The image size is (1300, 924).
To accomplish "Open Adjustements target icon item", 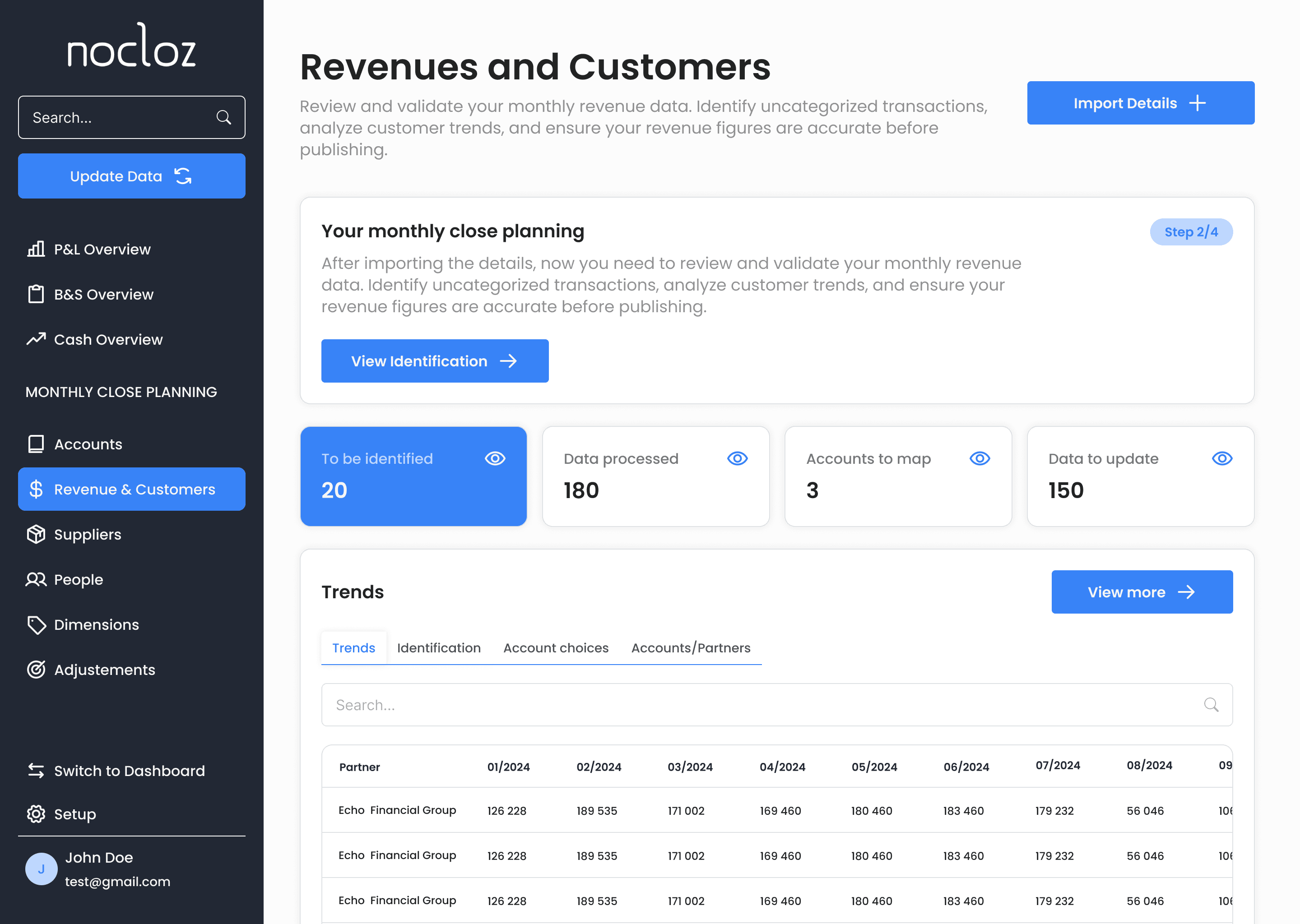I will (104, 670).
